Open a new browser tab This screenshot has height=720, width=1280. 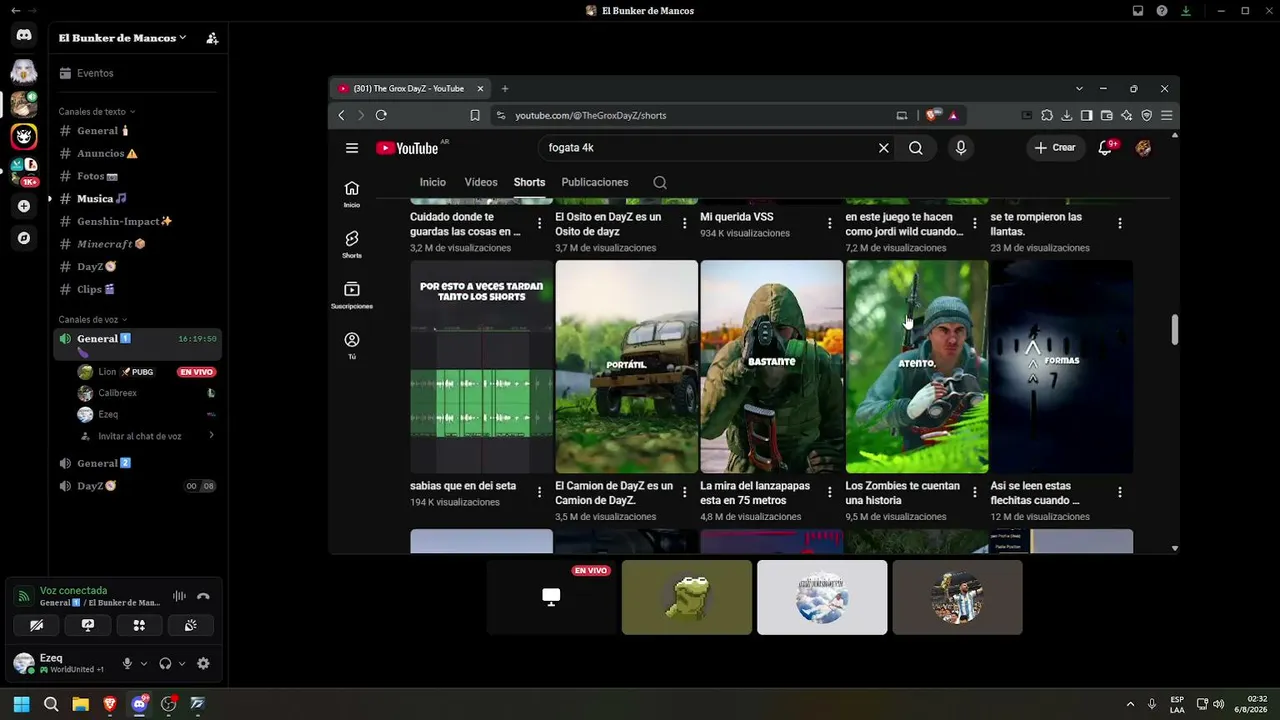tap(505, 88)
